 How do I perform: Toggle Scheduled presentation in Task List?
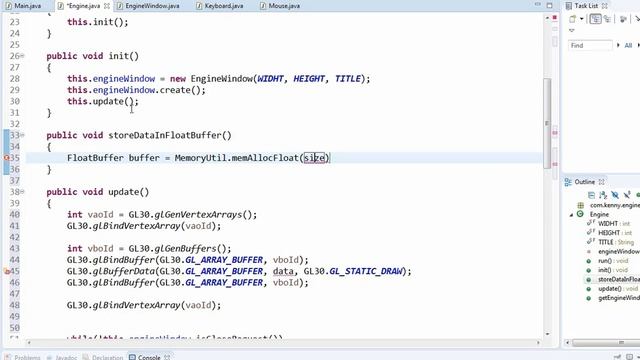point(607,19)
